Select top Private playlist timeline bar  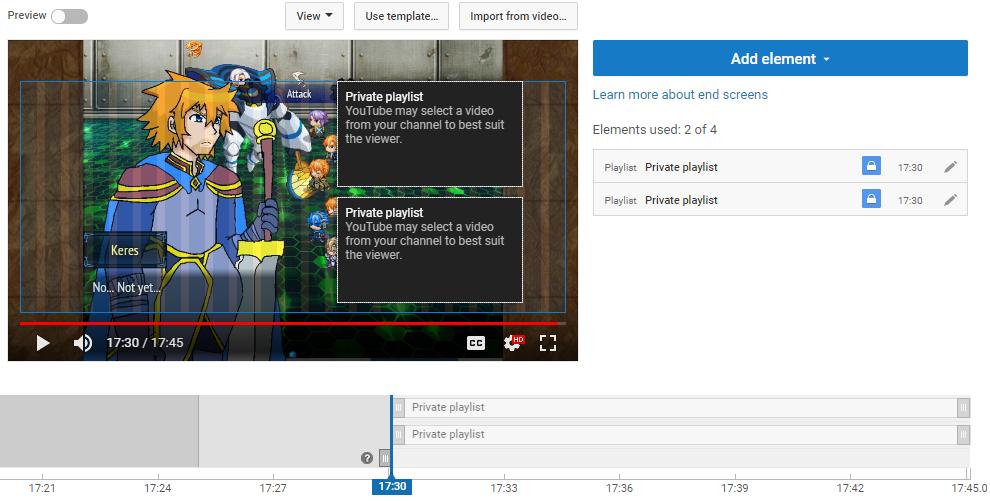coord(681,408)
